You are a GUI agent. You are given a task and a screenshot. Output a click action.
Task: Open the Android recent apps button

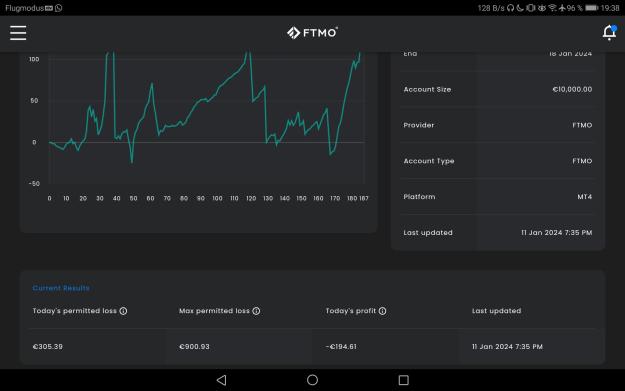pos(403,380)
